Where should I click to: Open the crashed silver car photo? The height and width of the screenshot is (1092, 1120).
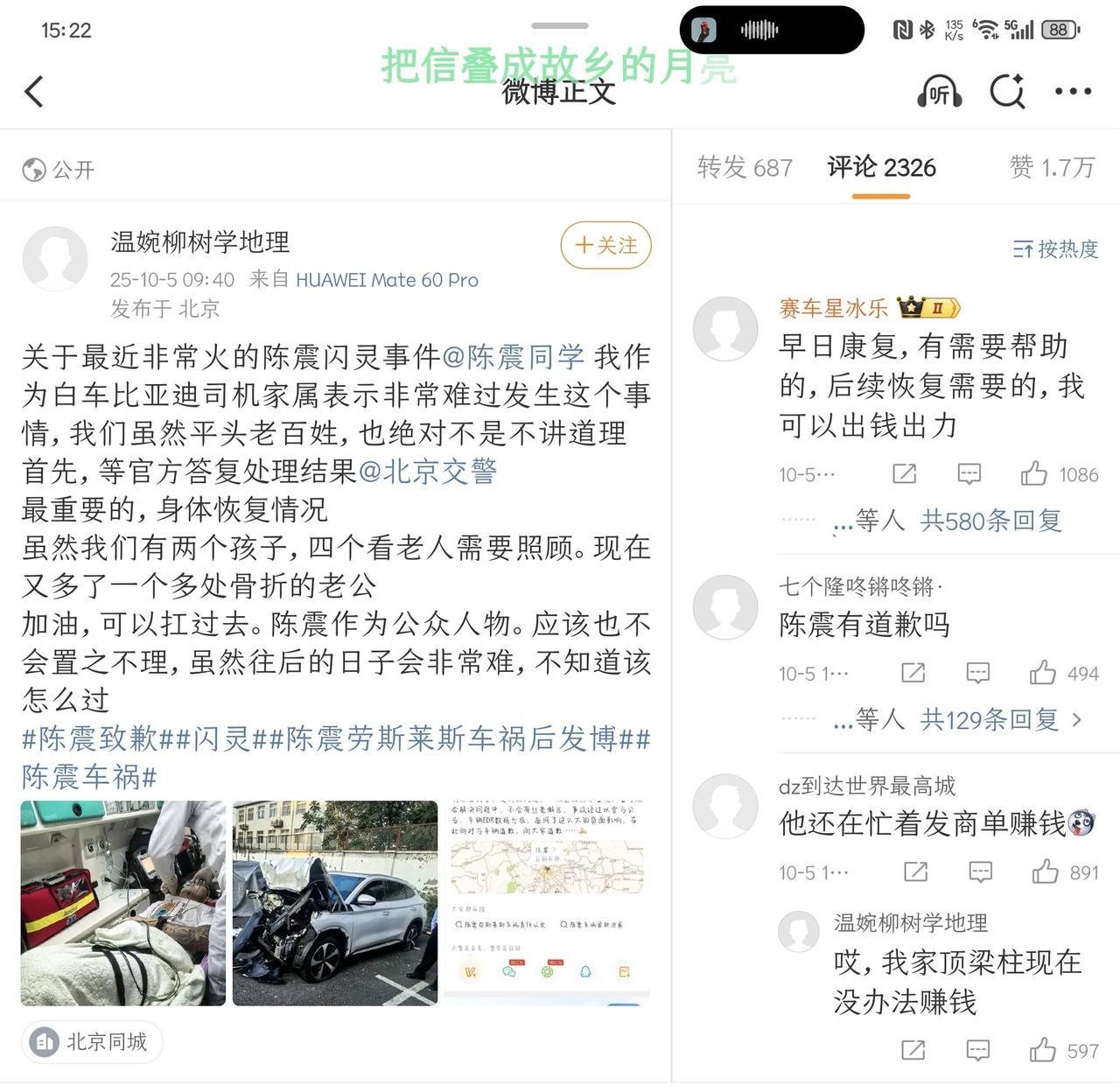click(x=335, y=903)
